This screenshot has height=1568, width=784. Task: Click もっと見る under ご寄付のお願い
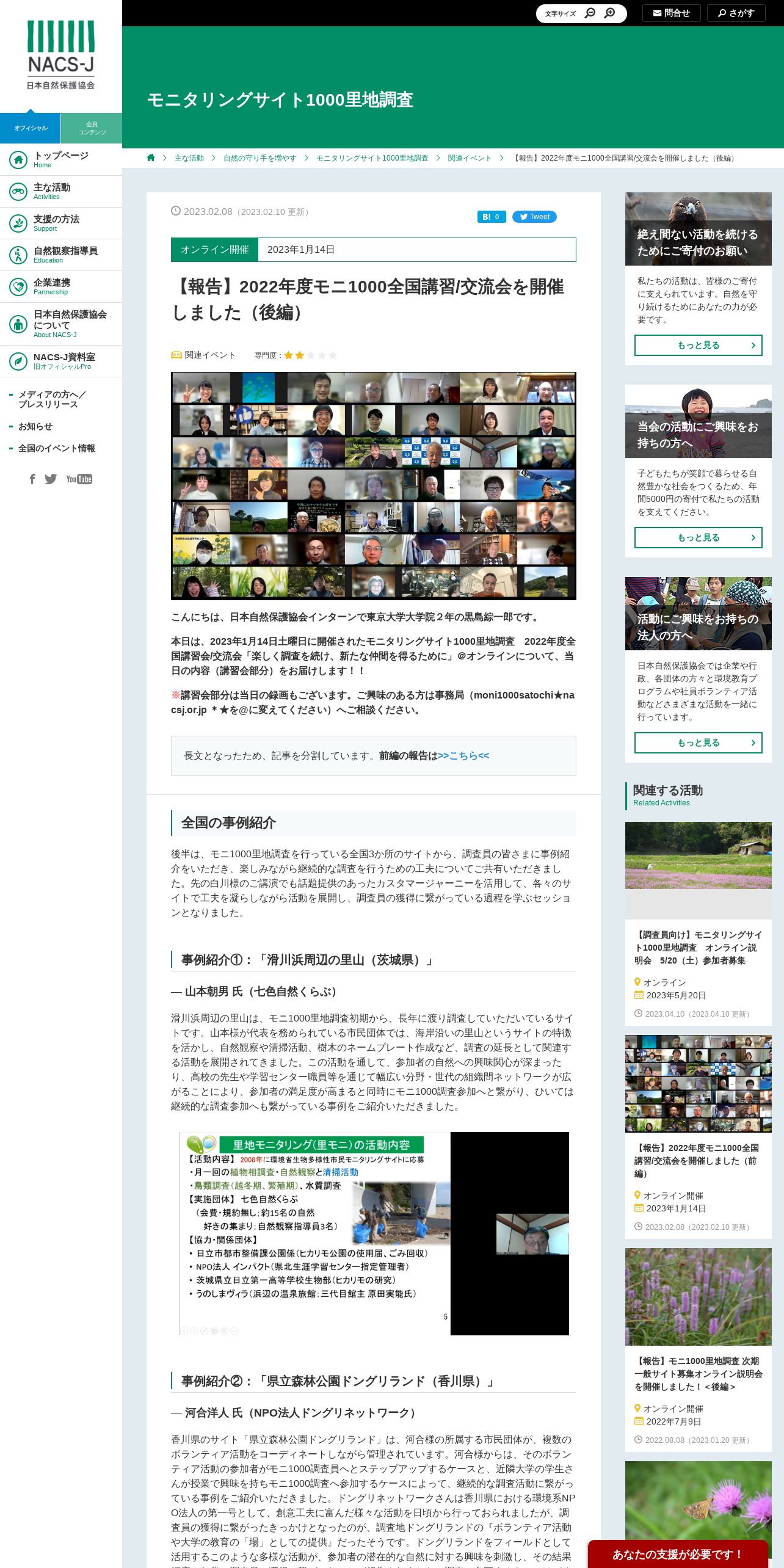coord(699,345)
